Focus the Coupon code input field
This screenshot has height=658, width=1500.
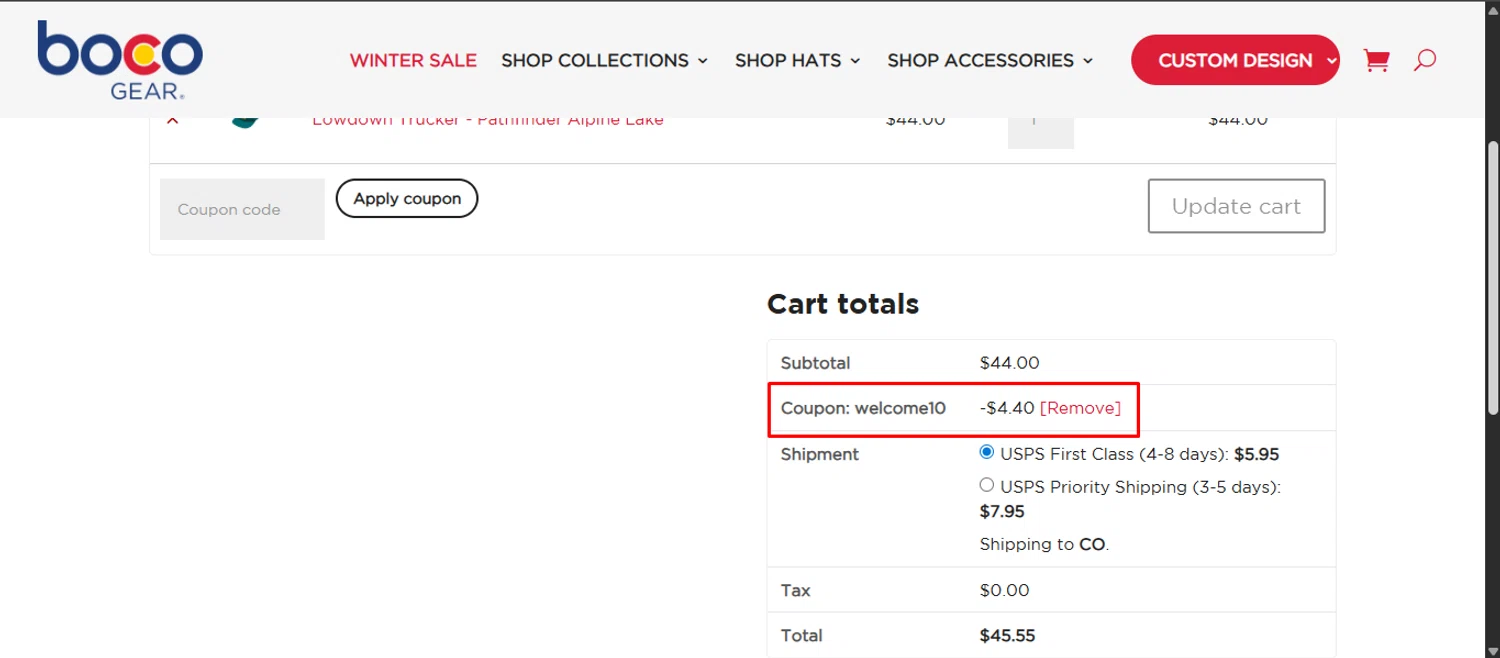click(x=242, y=209)
